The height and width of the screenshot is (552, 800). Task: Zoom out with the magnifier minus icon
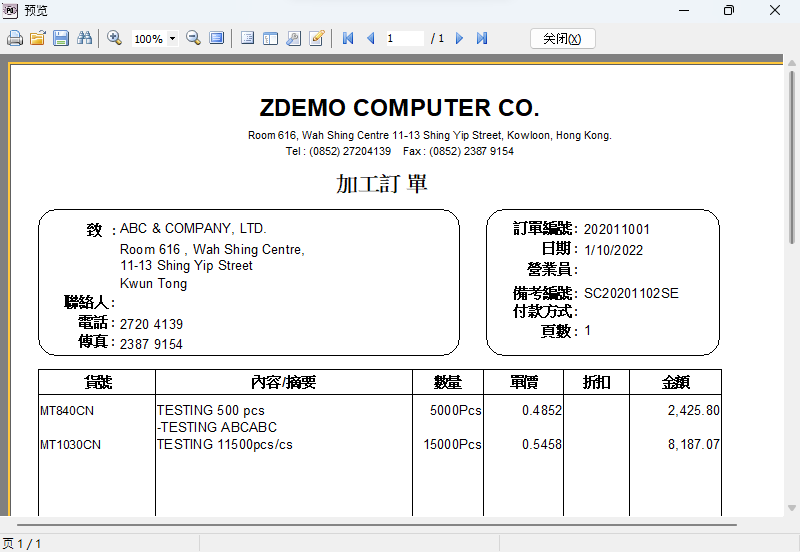(x=193, y=38)
